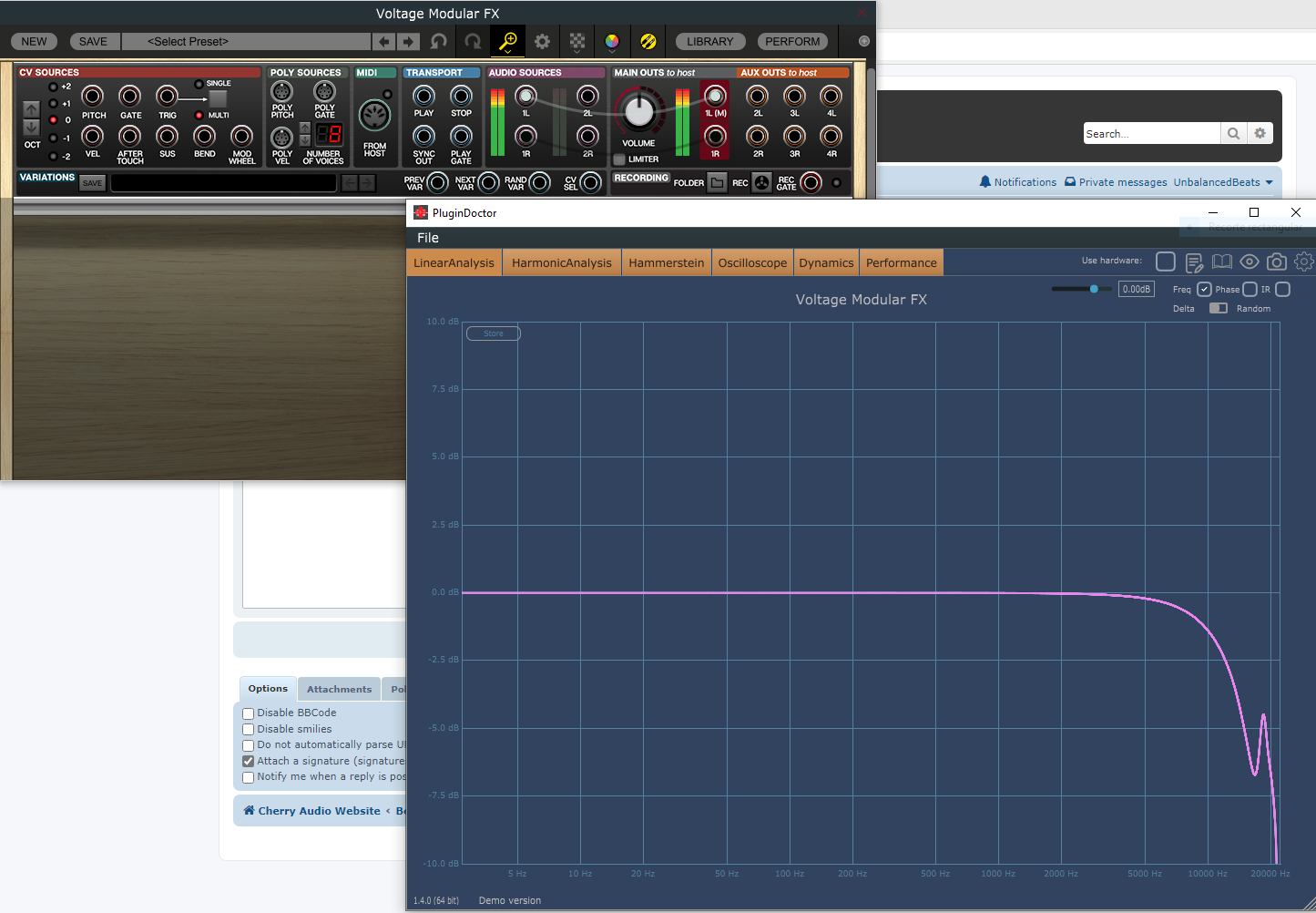This screenshot has width=1316, height=913.
Task: Click the NEW button in Voltage Modular
Action: 34,41
